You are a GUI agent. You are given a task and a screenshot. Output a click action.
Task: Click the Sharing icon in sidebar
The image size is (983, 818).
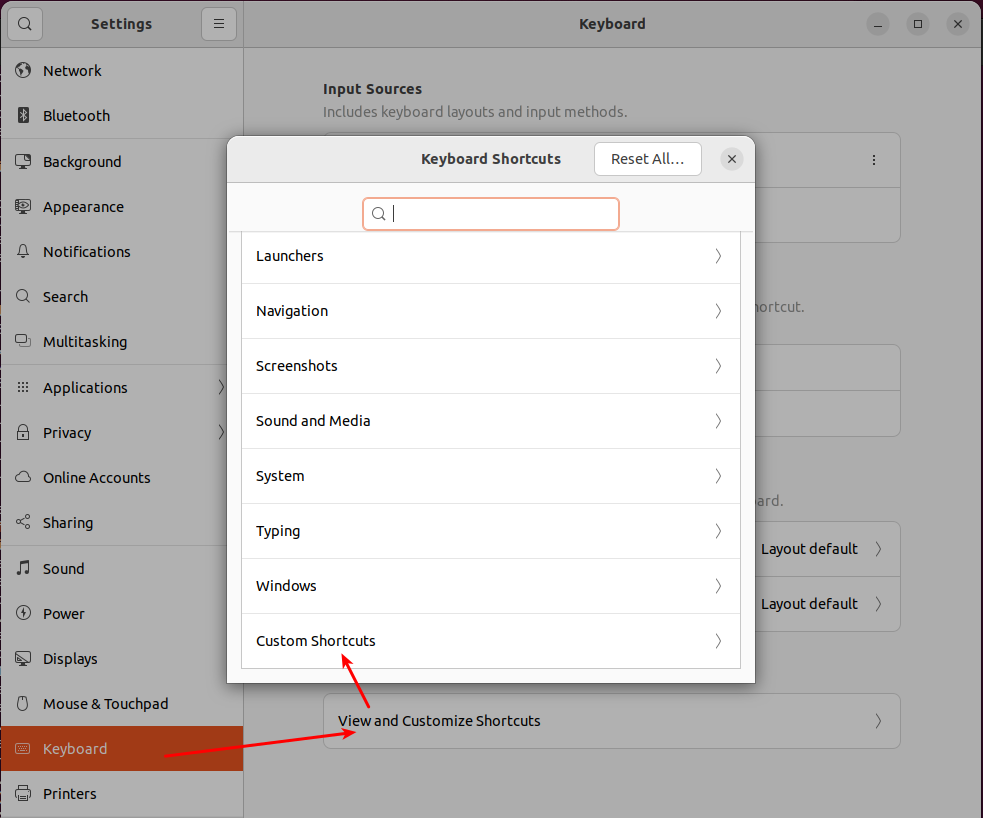tap(24, 523)
